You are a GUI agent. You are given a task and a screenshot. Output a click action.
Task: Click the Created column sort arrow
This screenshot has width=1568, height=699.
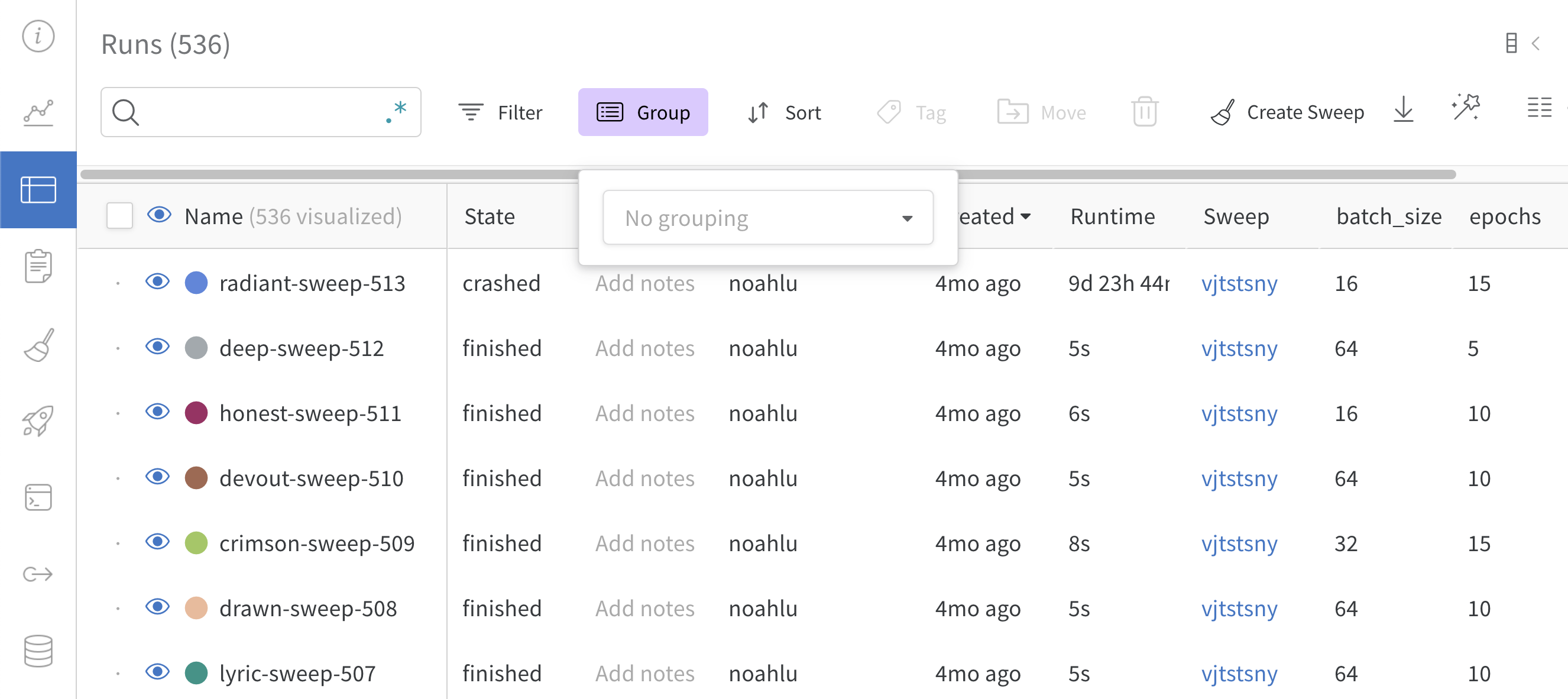tap(1026, 216)
